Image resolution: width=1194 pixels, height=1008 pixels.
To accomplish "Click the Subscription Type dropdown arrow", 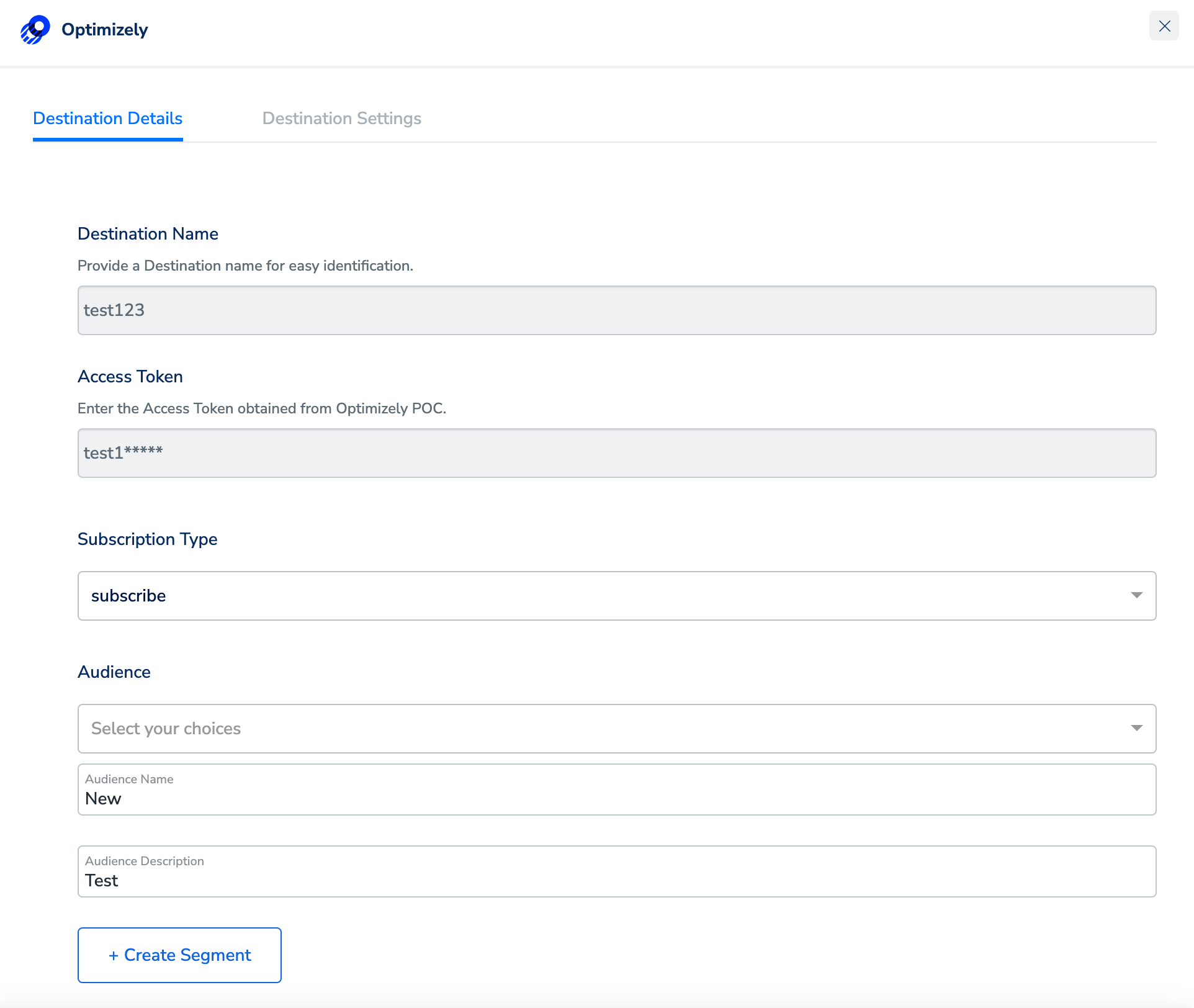I will click(x=1136, y=595).
